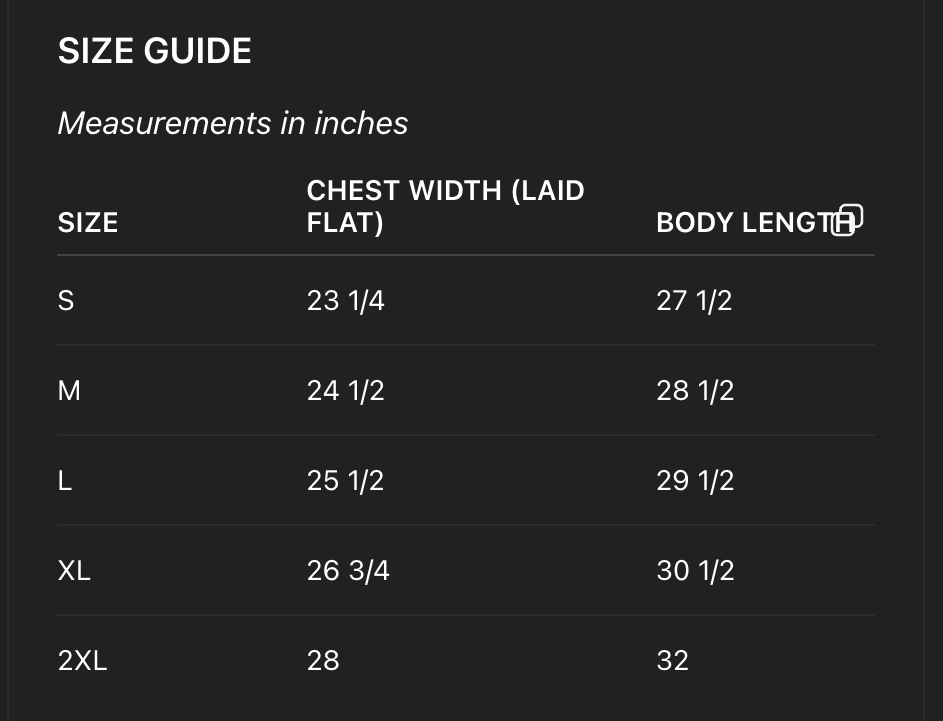This screenshot has height=721, width=943.
Task: Select body length value 28 1/2
Action: [x=695, y=390]
